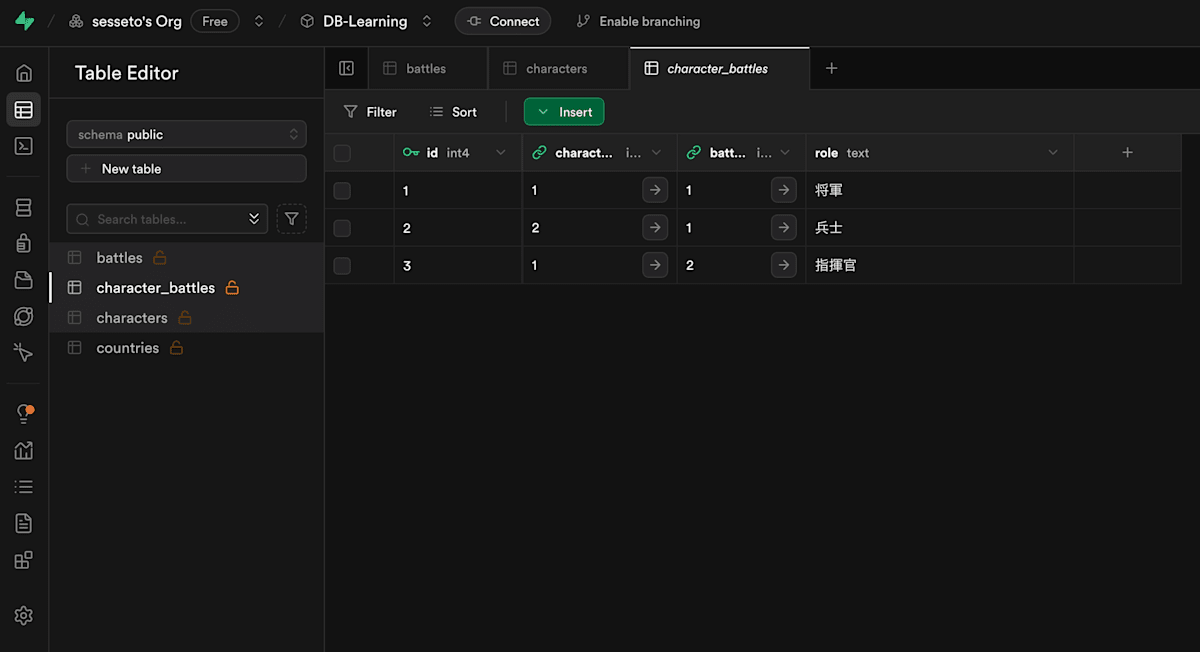
Task: Follow the character foreign key arrow in row 1
Action: pos(655,190)
